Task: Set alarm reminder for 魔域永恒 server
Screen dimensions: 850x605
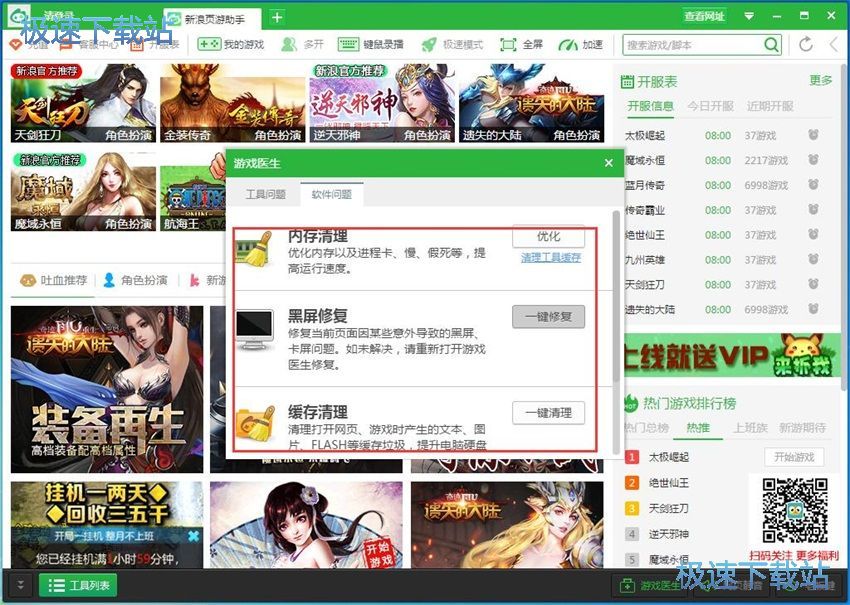Action: pyautogui.click(x=813, y=160)
